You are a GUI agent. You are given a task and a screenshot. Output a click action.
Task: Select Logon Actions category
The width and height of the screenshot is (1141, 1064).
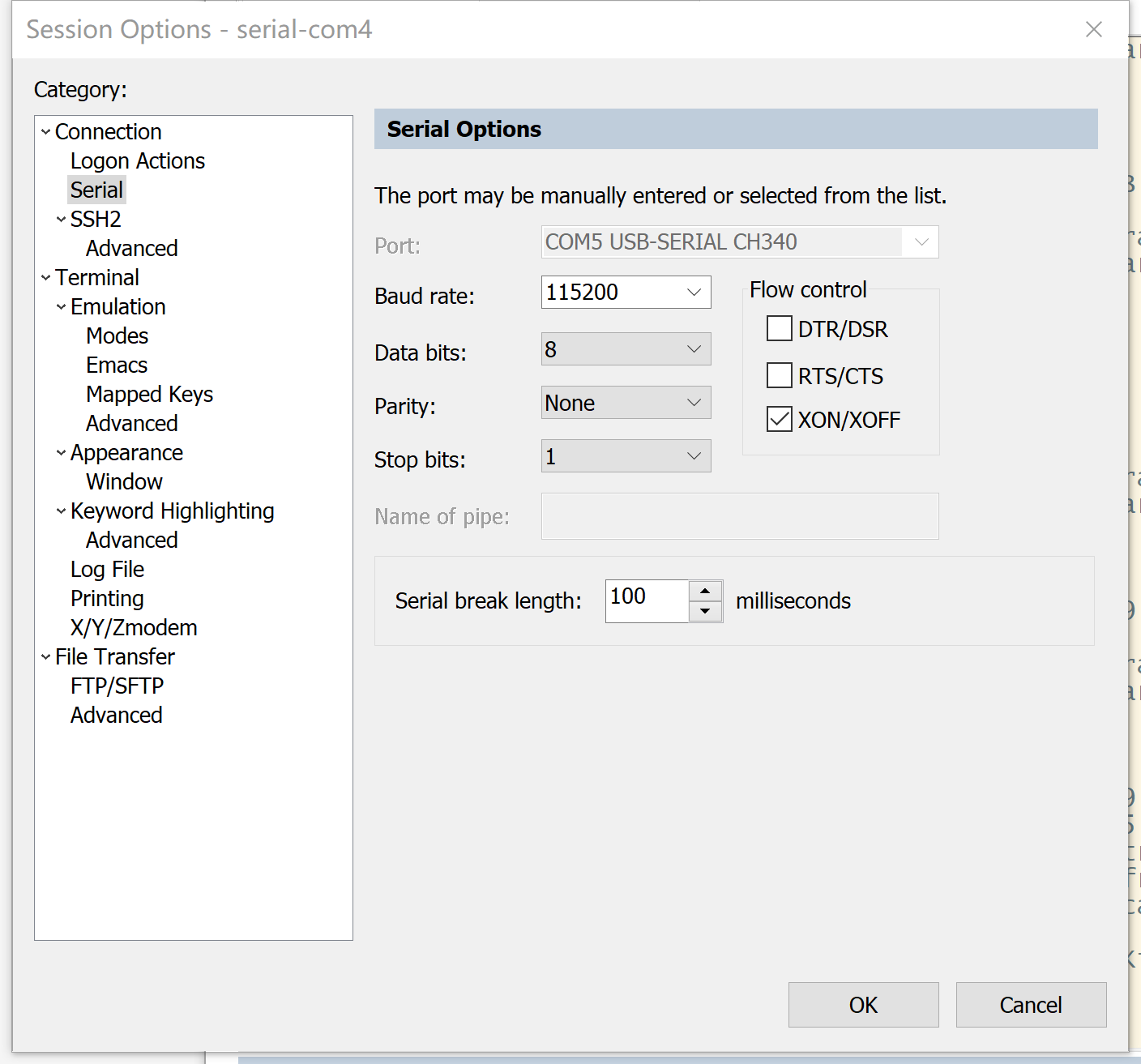[x=138, y=160]
